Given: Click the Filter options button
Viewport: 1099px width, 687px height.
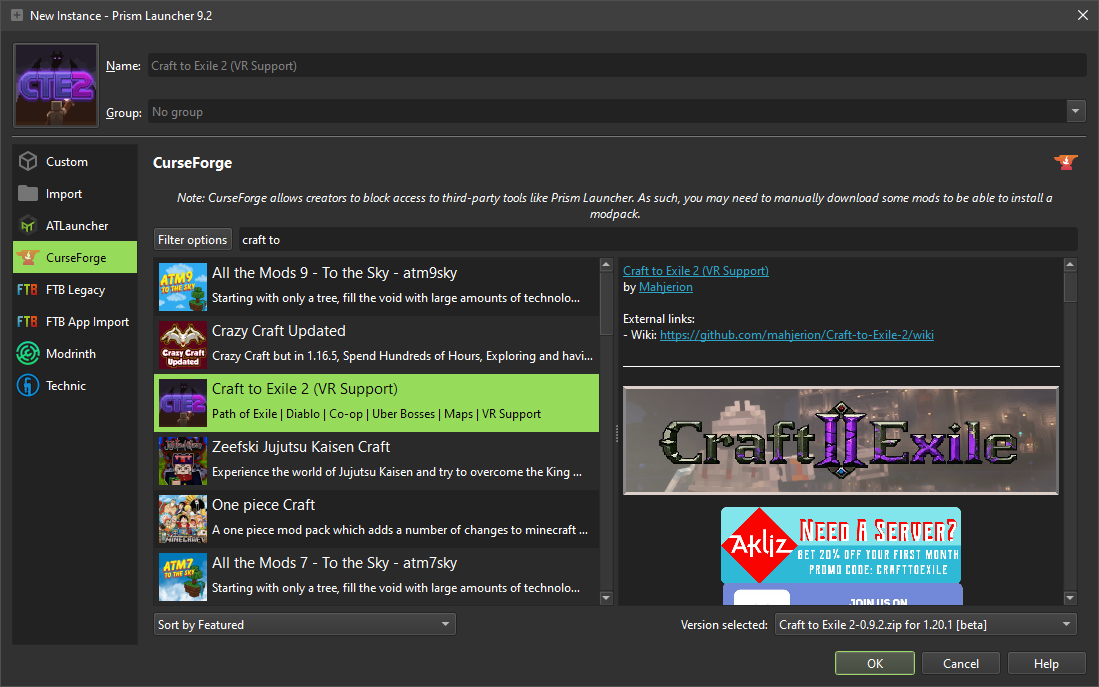Looking at the screenshot, I should coord(193,240).
